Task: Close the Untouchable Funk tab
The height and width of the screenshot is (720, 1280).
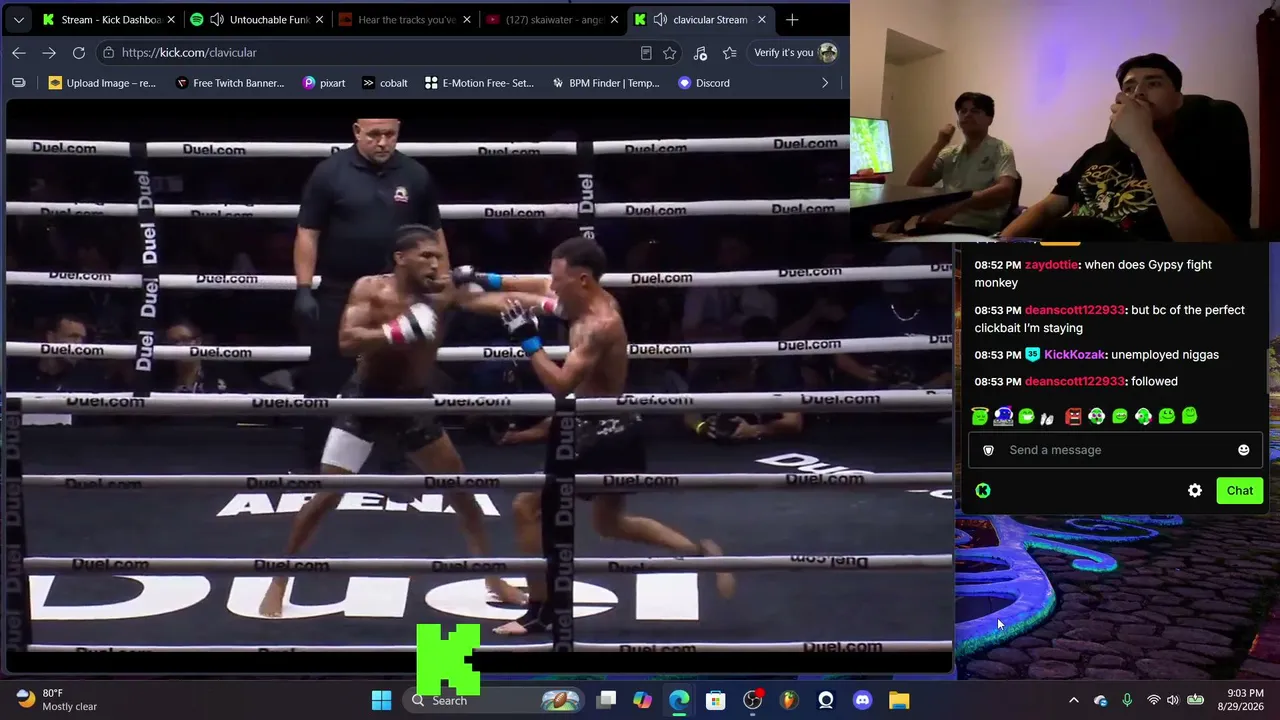Action: [x=319, y=20]
